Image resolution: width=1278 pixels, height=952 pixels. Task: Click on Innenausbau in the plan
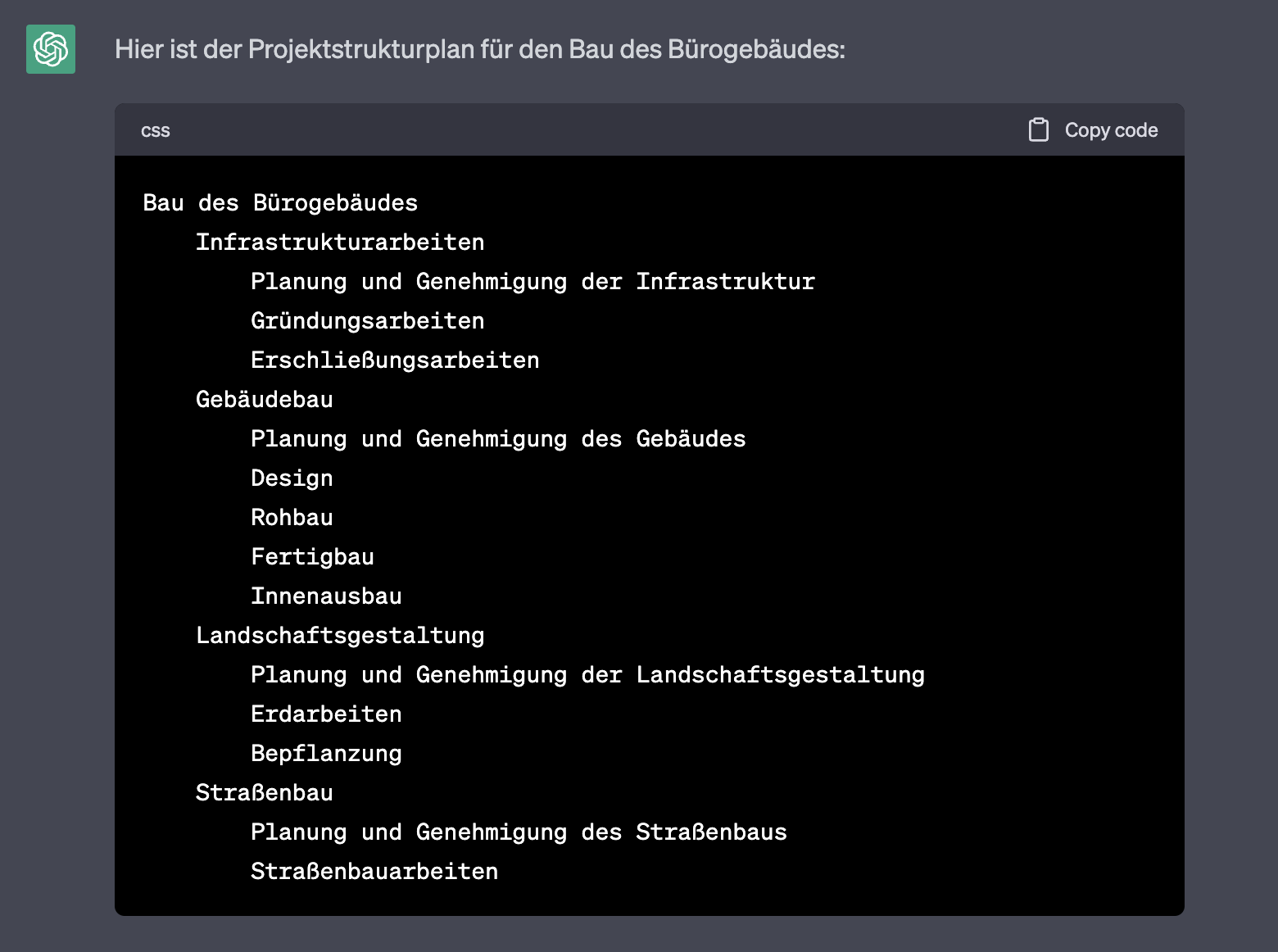pos(326,596)
